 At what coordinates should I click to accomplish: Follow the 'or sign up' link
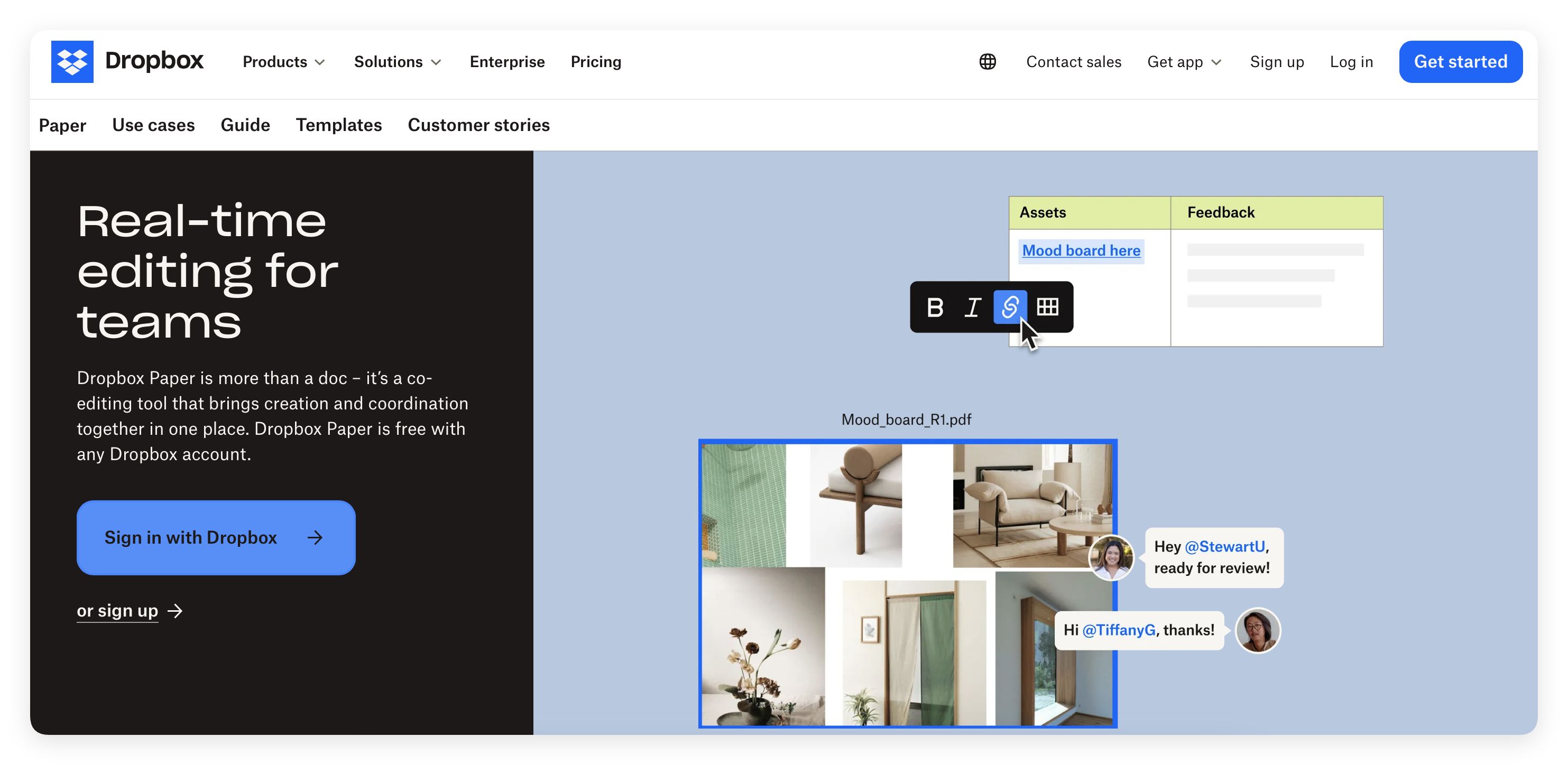[x=117, y=611]
